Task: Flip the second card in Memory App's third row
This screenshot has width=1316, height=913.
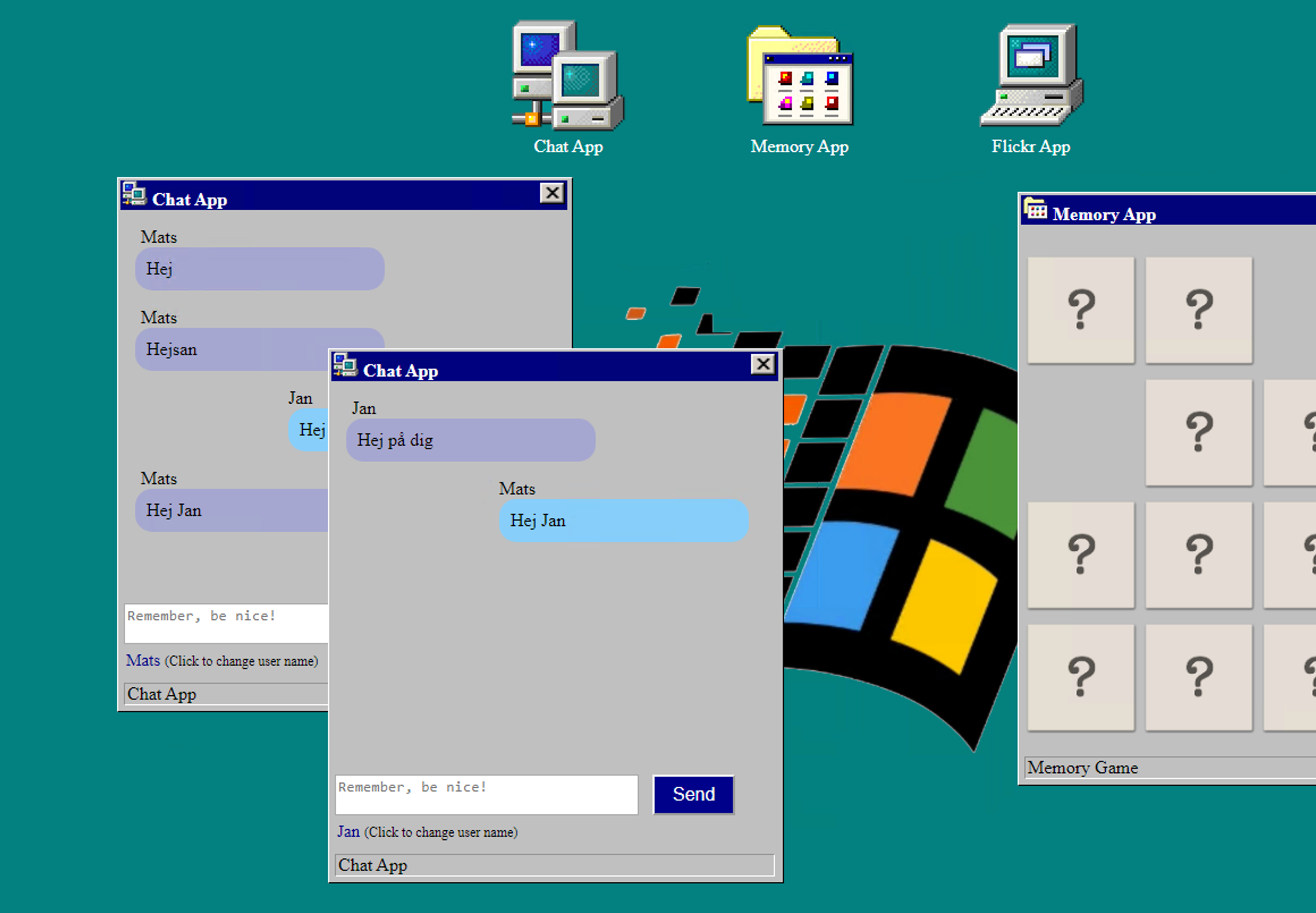Action: 1199,555
